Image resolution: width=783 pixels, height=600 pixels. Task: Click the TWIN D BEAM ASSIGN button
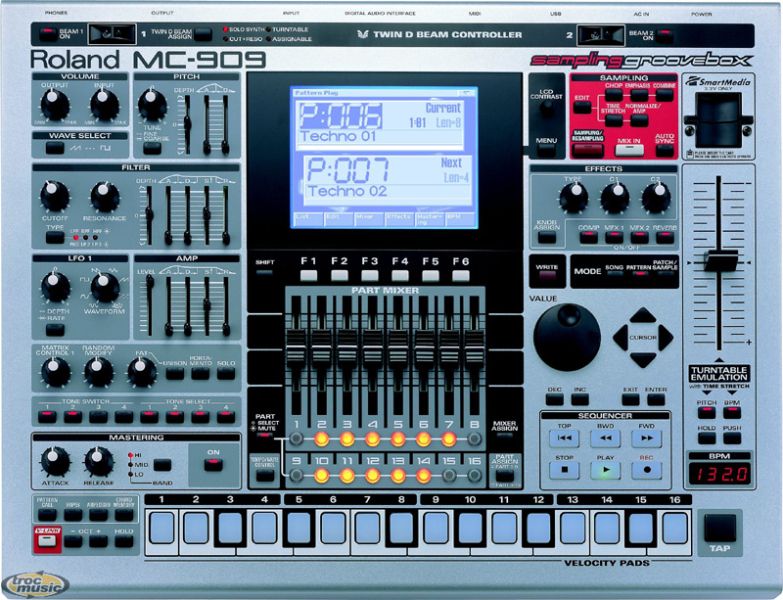(x=203, y=34)
